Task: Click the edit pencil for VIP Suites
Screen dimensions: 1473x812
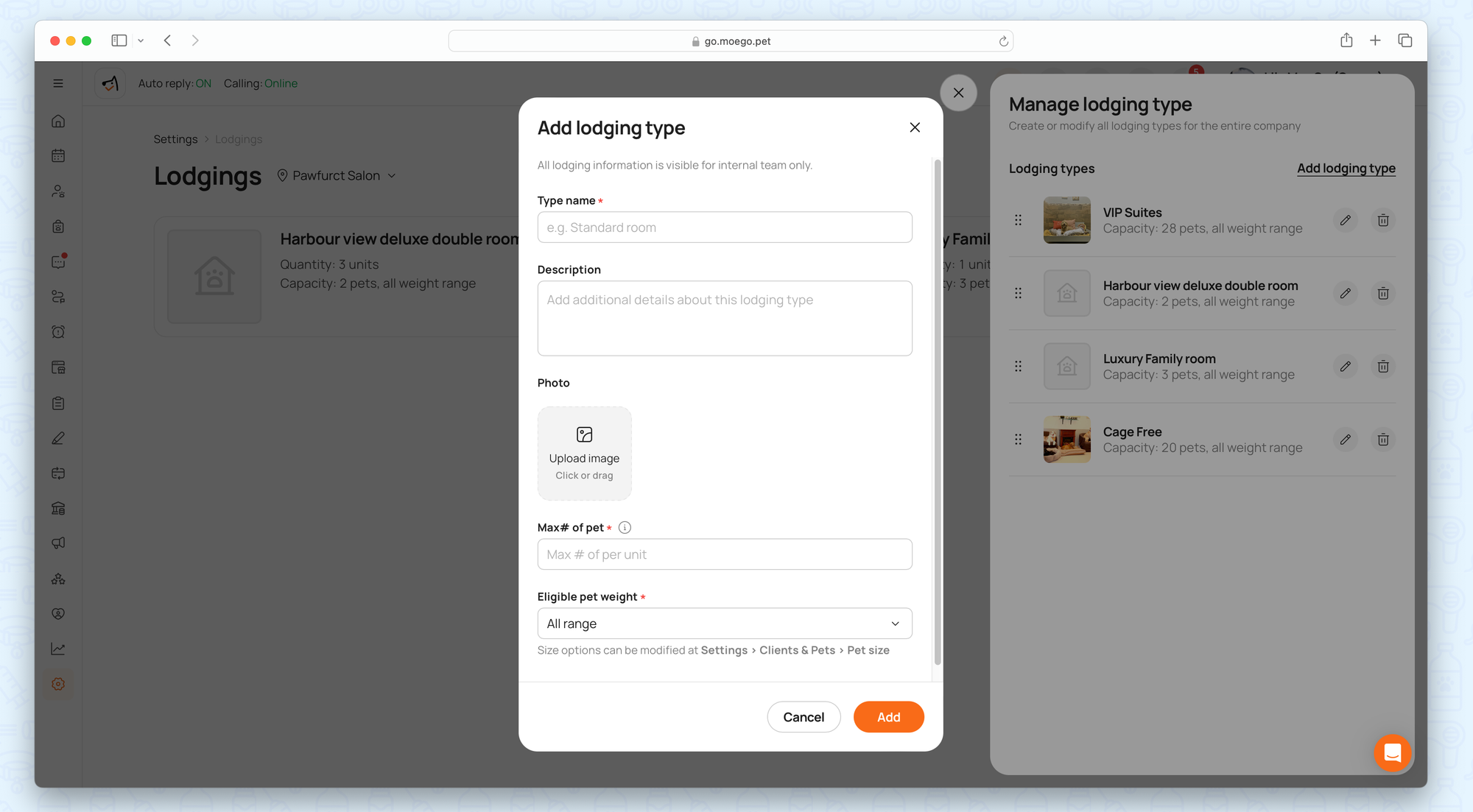Action: click(1345, 220)
